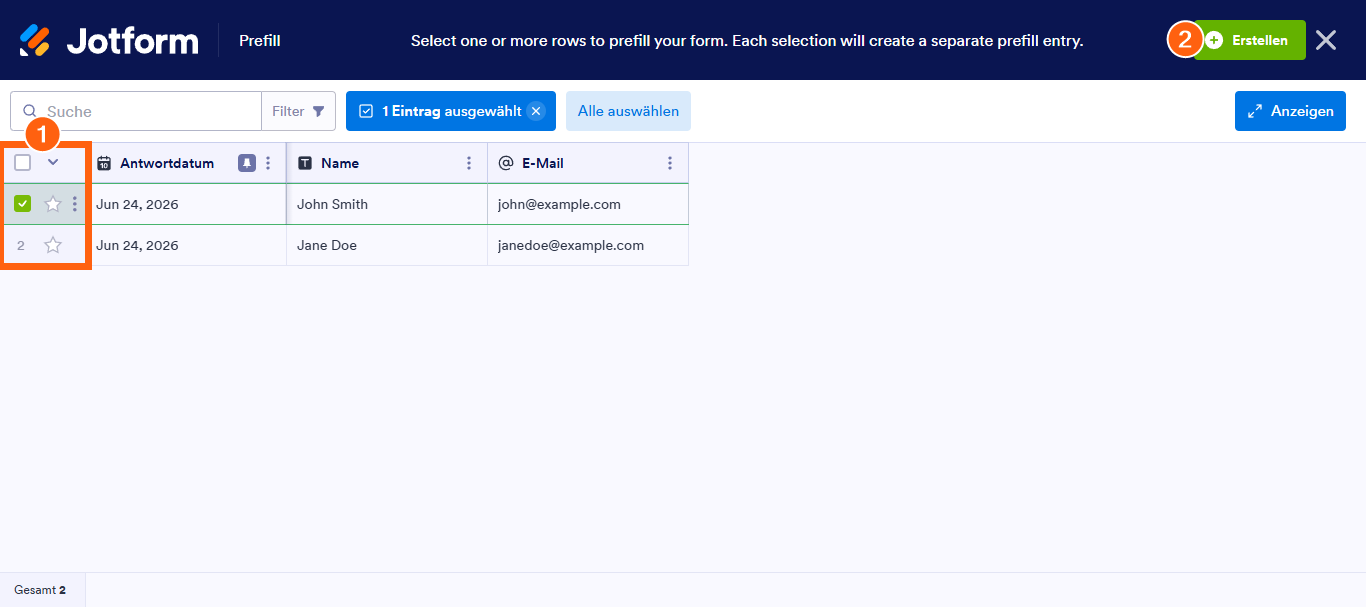Expand the chevron beside header checkbox
The width and height of the screenshot is (1366, 607).
pyautogui.click(x=53, y=162)
